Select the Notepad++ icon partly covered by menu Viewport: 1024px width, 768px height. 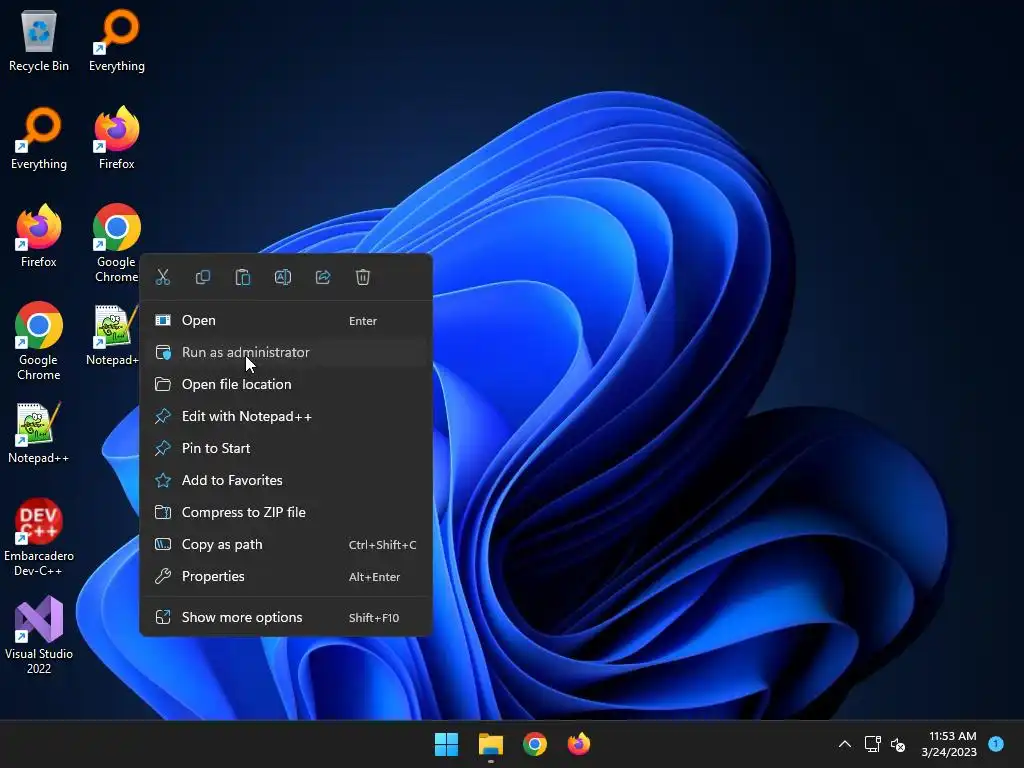pyautogui.click(x=112, y=335)
